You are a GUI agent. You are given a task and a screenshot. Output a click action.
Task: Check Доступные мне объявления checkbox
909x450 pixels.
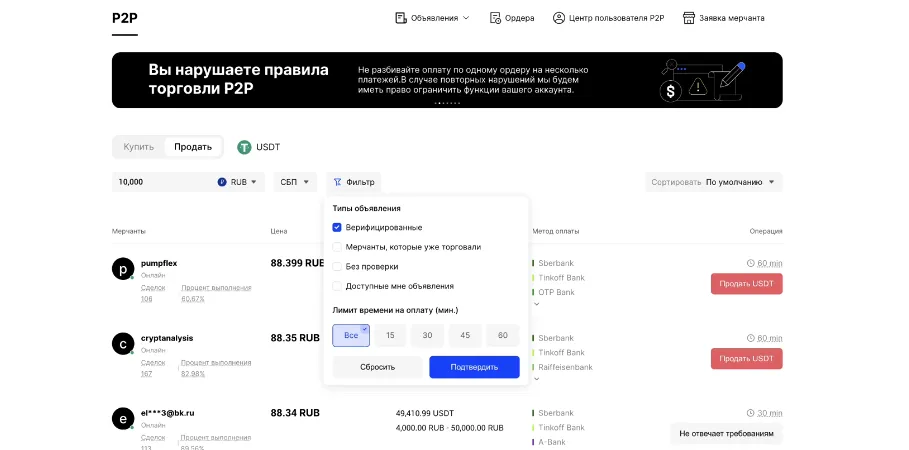point(337,286)
